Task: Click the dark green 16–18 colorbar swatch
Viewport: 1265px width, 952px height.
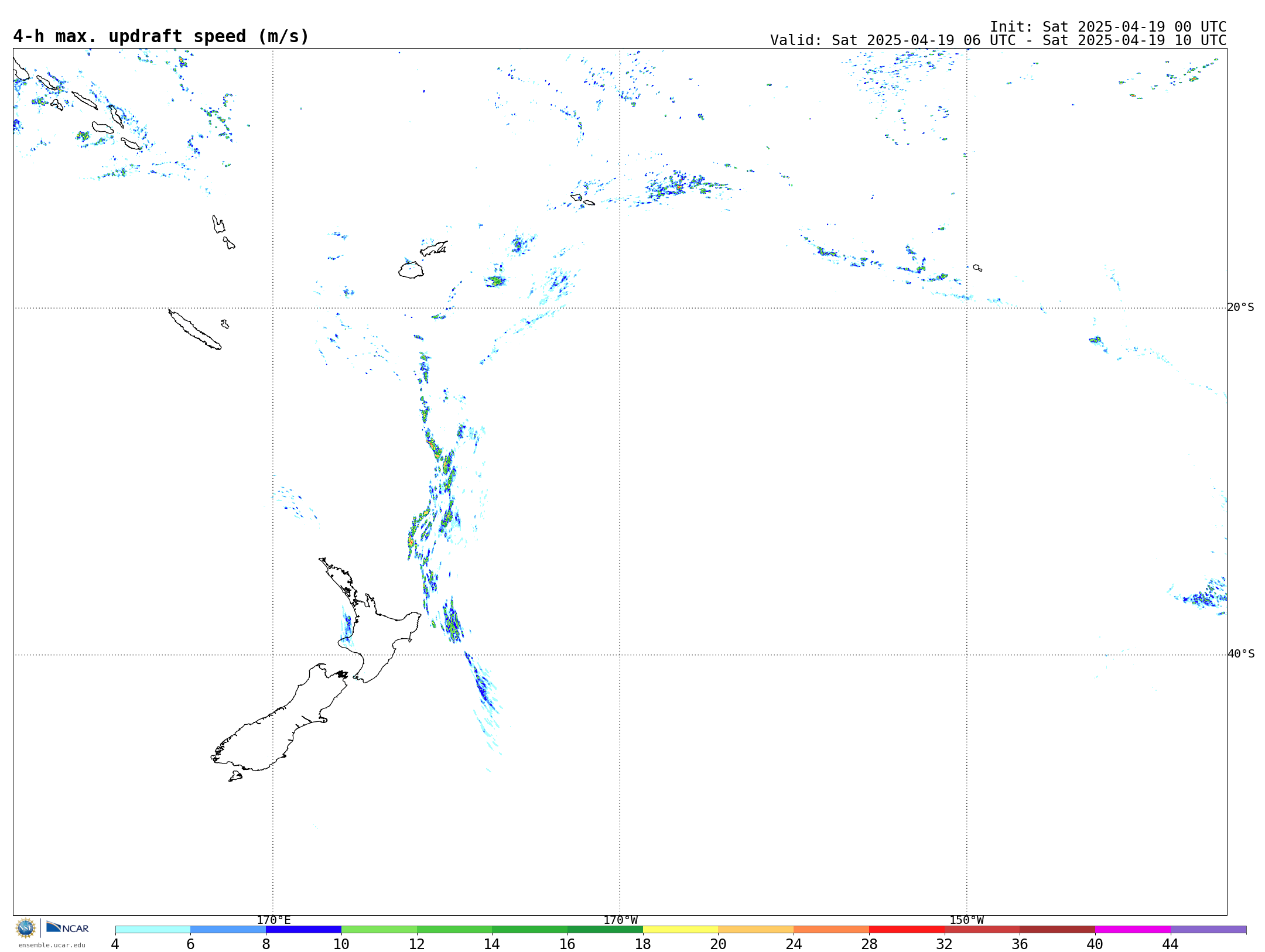Action: tap(605, 930)
